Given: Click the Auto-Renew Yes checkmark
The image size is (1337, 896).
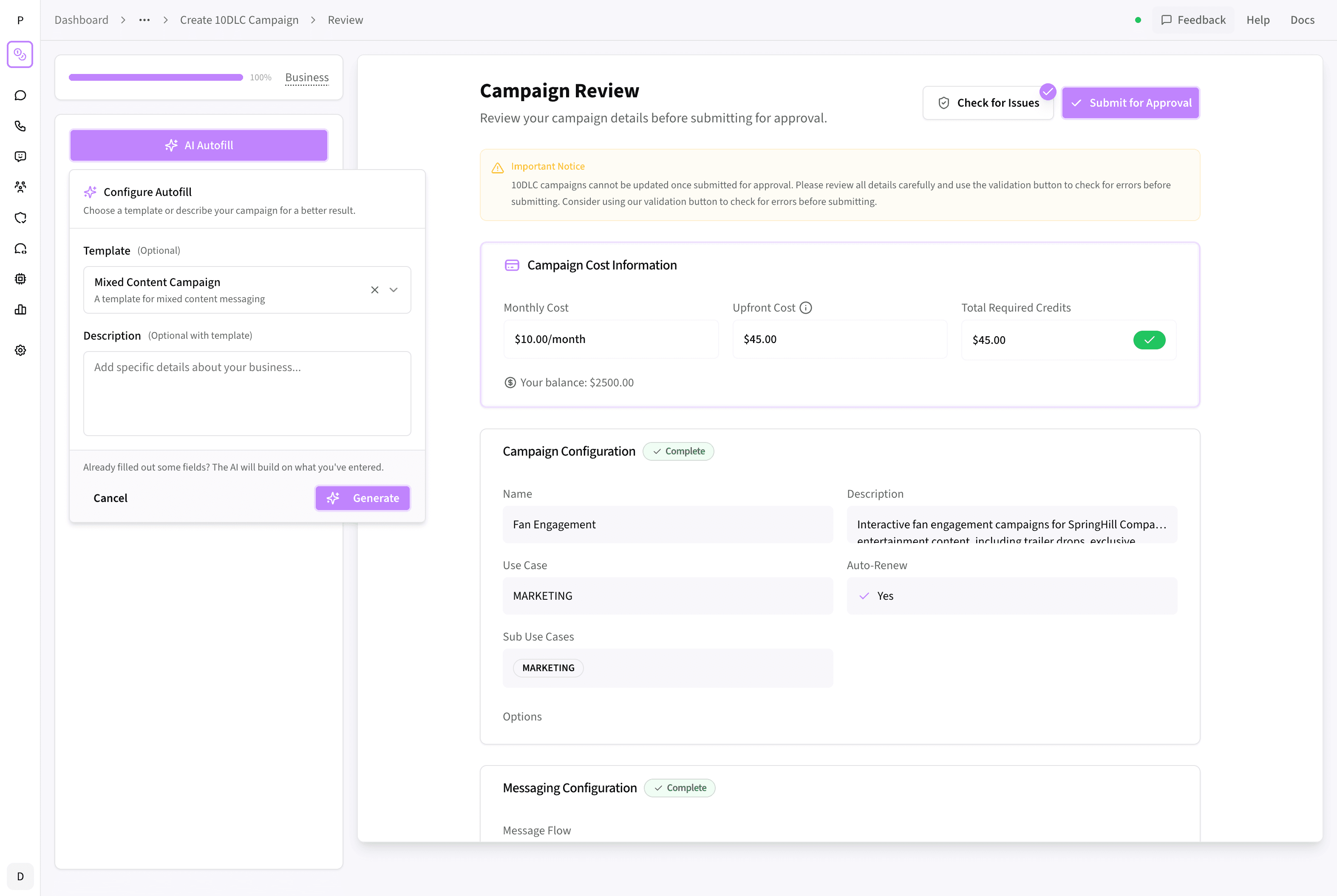Looking at the screenshot, I should click(x=864, y=595).
